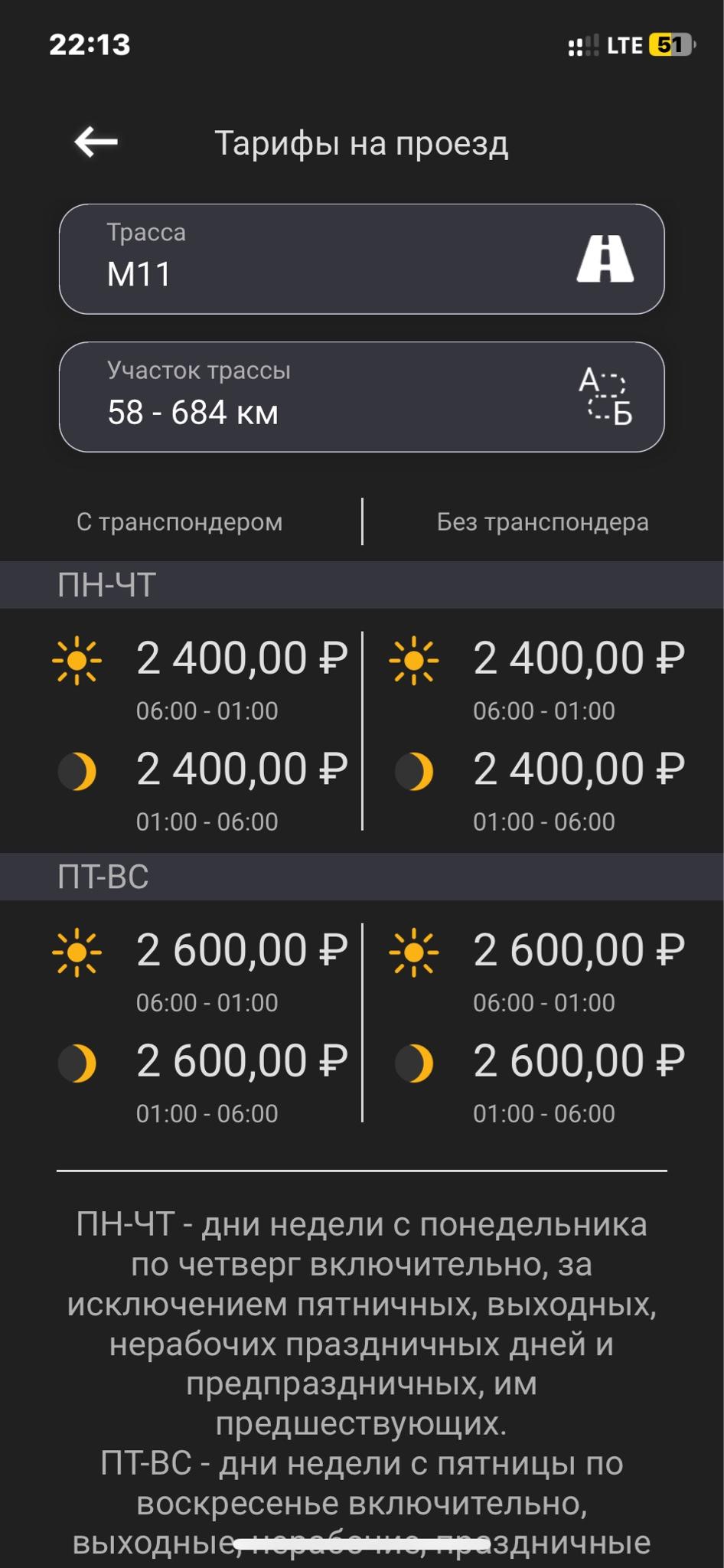Tap moon icon for ПН-ЧТ with transponder
The width and height of the screenshot is (724, 1568).
coord(77,771)
